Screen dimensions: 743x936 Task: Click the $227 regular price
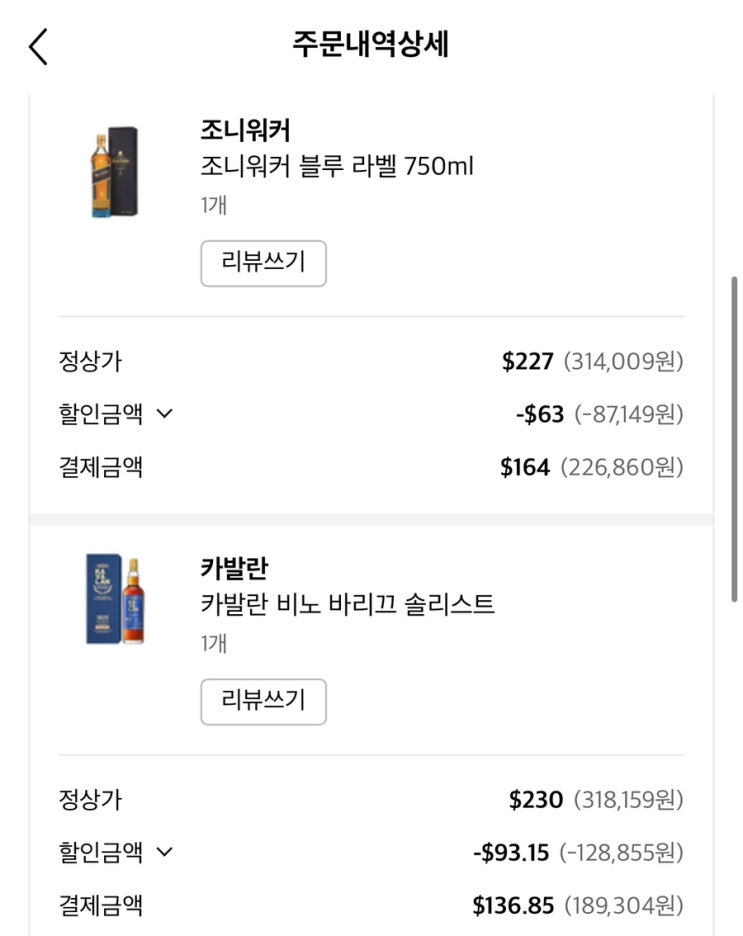527,361
